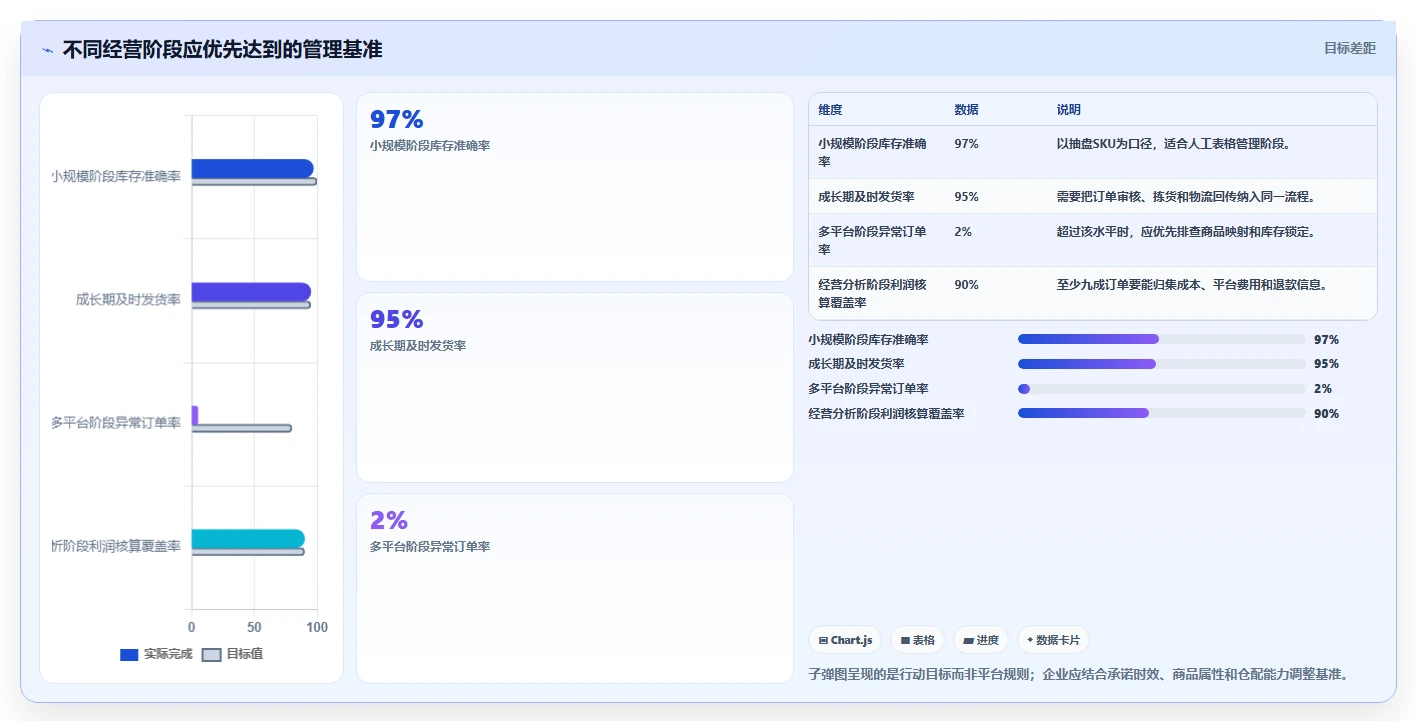
Task: Click the description starting 需要把订单审核
Action: click(x=1186, y=197)
